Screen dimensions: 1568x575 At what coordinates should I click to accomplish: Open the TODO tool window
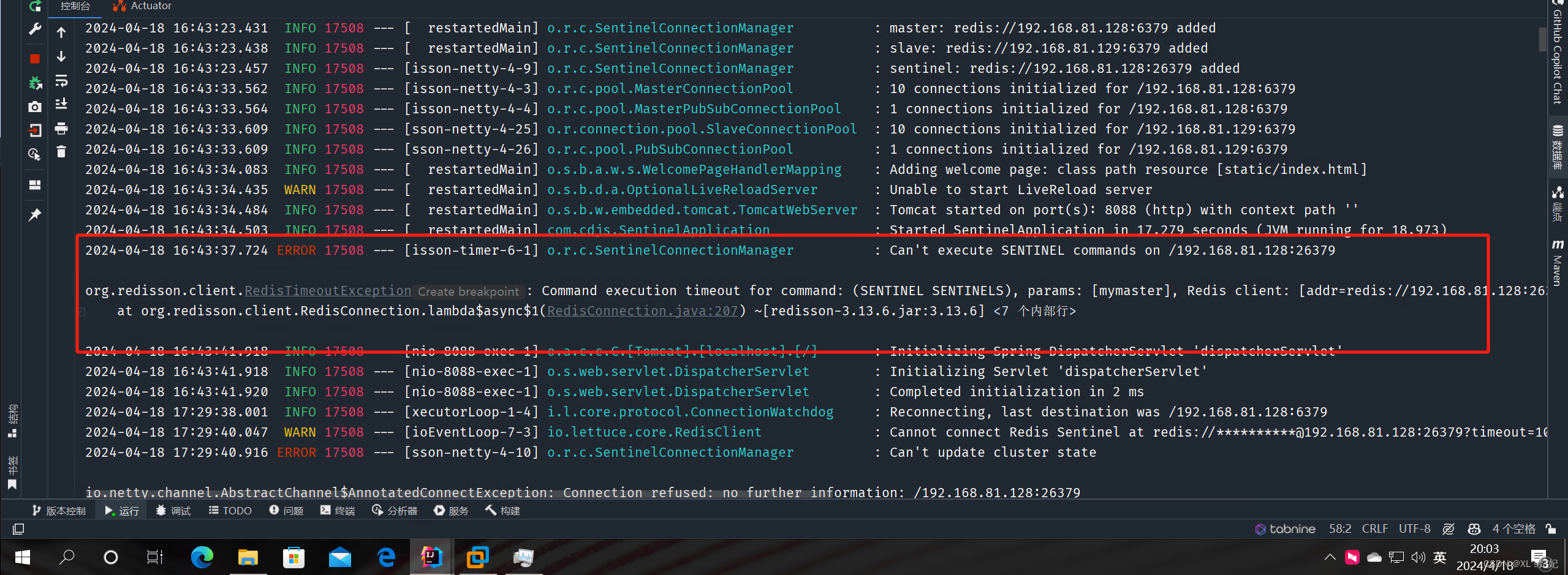(x=230, y=511)
